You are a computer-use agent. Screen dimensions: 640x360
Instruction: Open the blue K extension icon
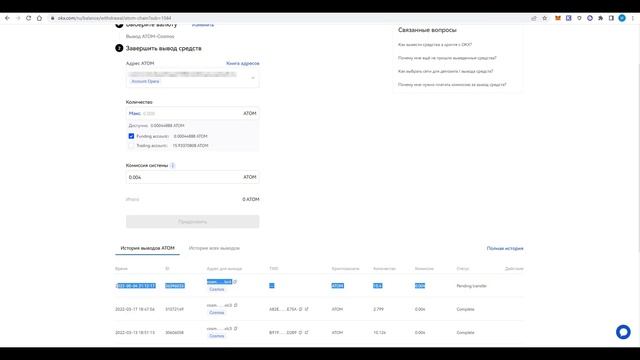coord(569,18)
